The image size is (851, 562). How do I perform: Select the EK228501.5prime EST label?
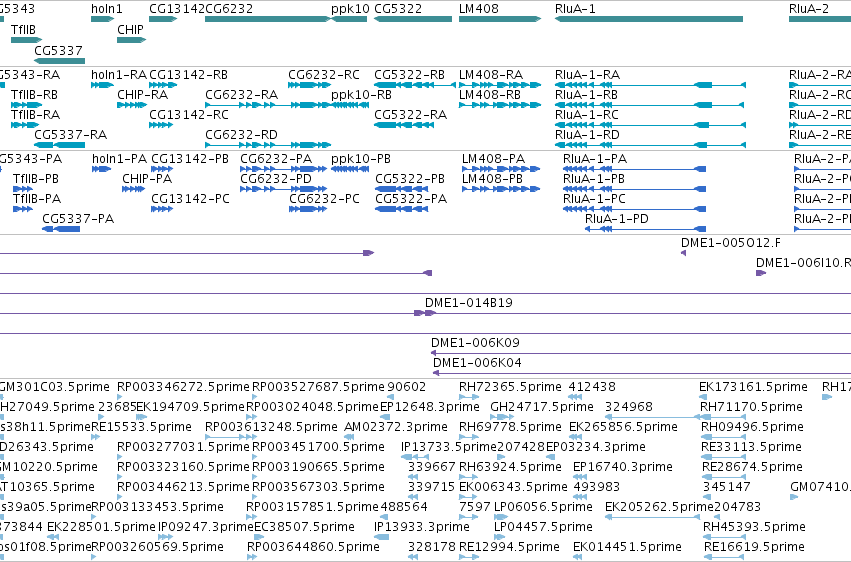click(x=101, y=527)
